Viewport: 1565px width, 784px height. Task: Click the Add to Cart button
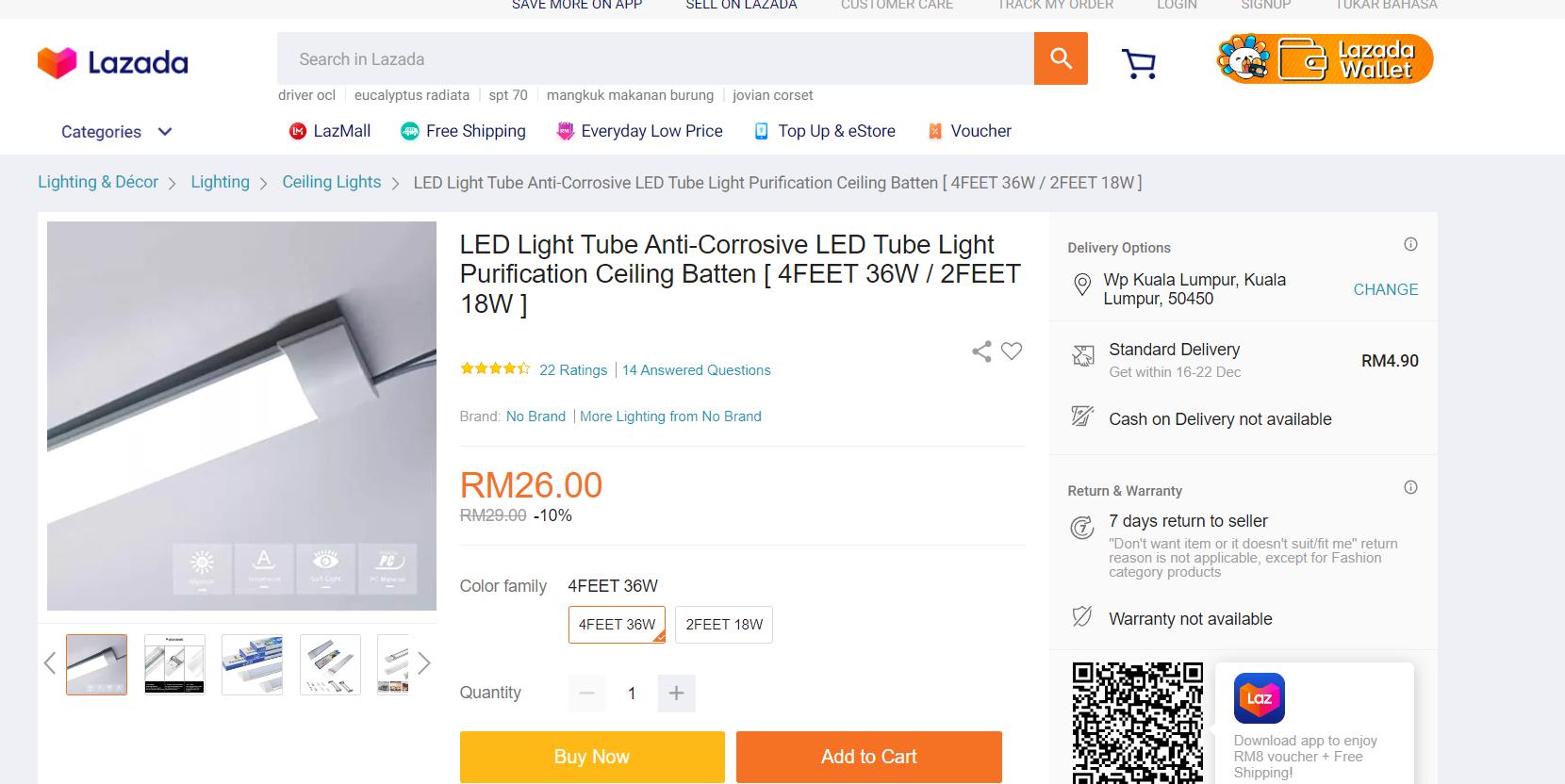pos(868,757)
